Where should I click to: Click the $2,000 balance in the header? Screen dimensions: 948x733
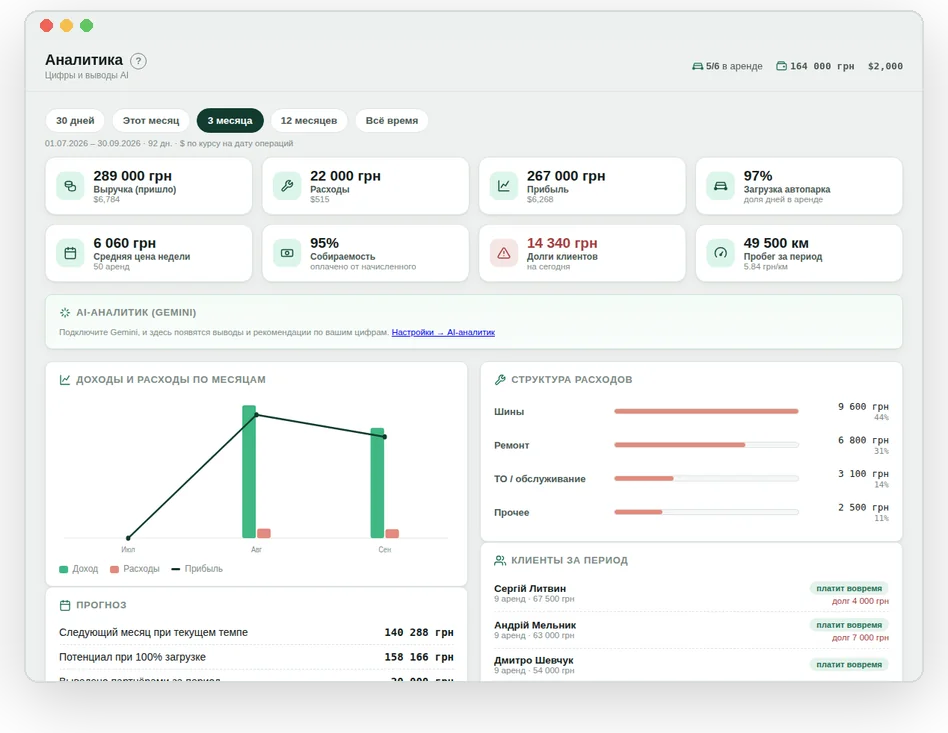pyautogui.click(x=885, y=66)
